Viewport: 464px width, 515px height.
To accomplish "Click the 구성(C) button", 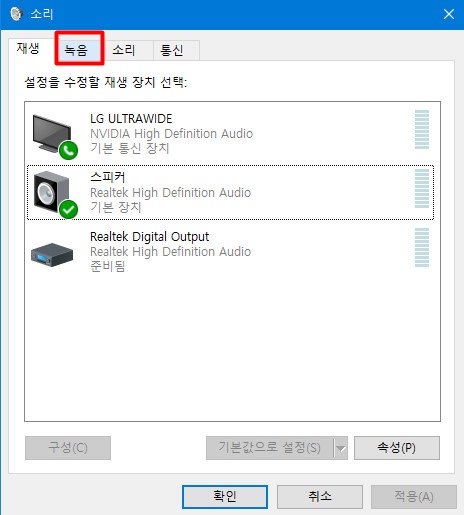I will click(x=68, y=448).
